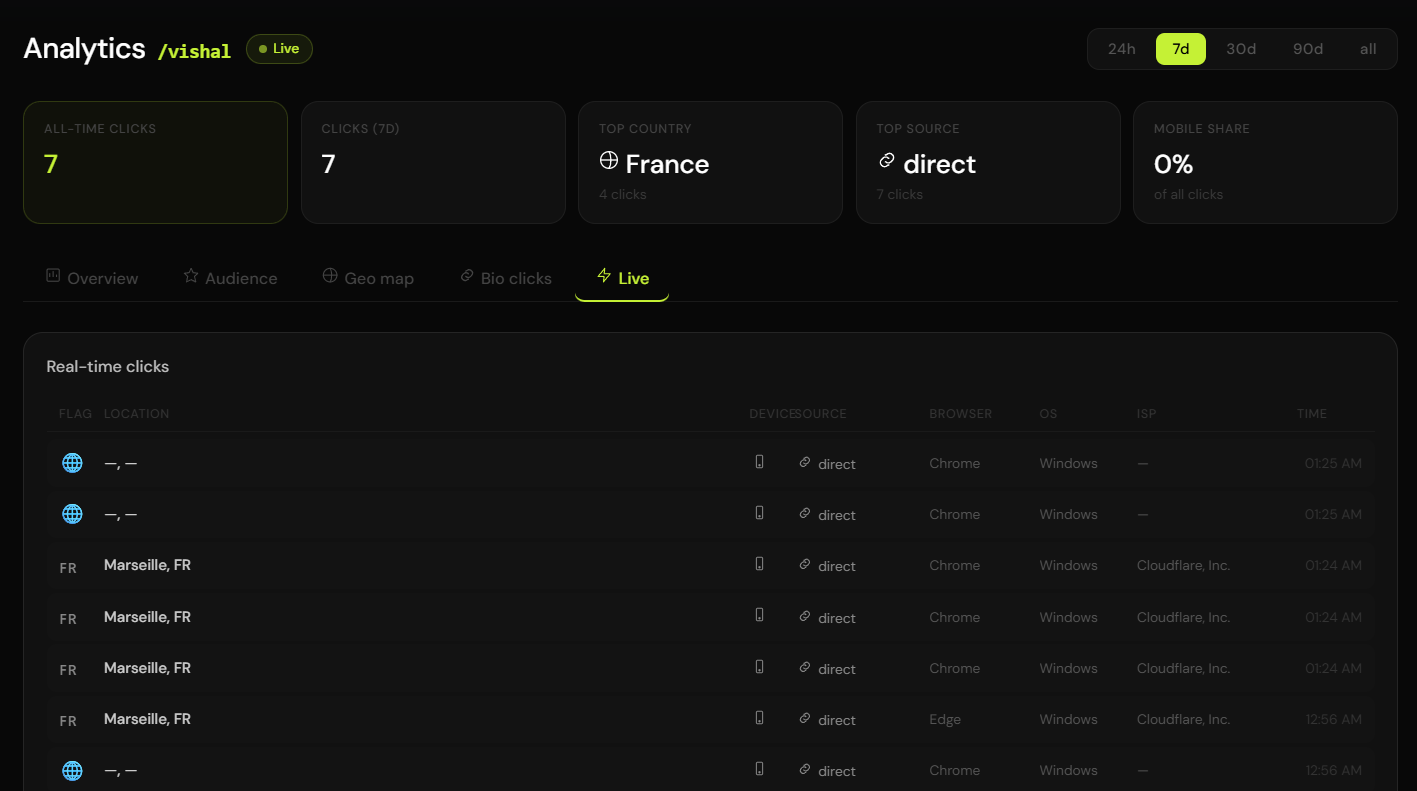Screen dimensions: 1417x791
Task: Click 'Windows' in the Edge row
Action: pos(1068,719)
